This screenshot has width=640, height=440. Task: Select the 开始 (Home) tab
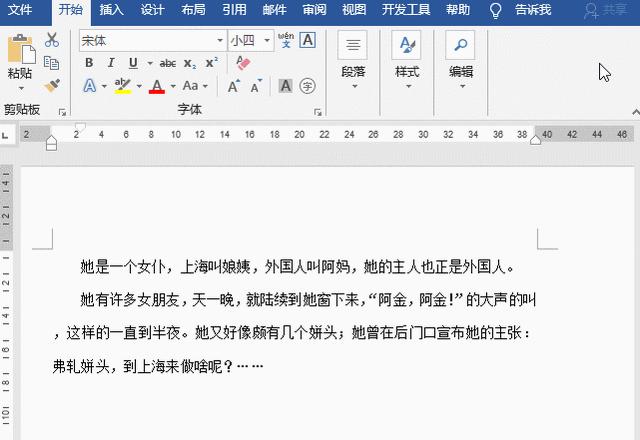[70, 9]
